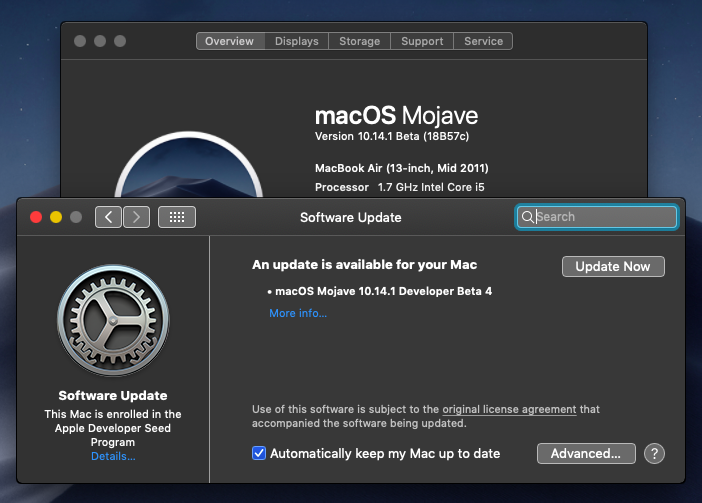Minimize the Software Update window
Screen dimensions: 702x503
click(56, 217)
